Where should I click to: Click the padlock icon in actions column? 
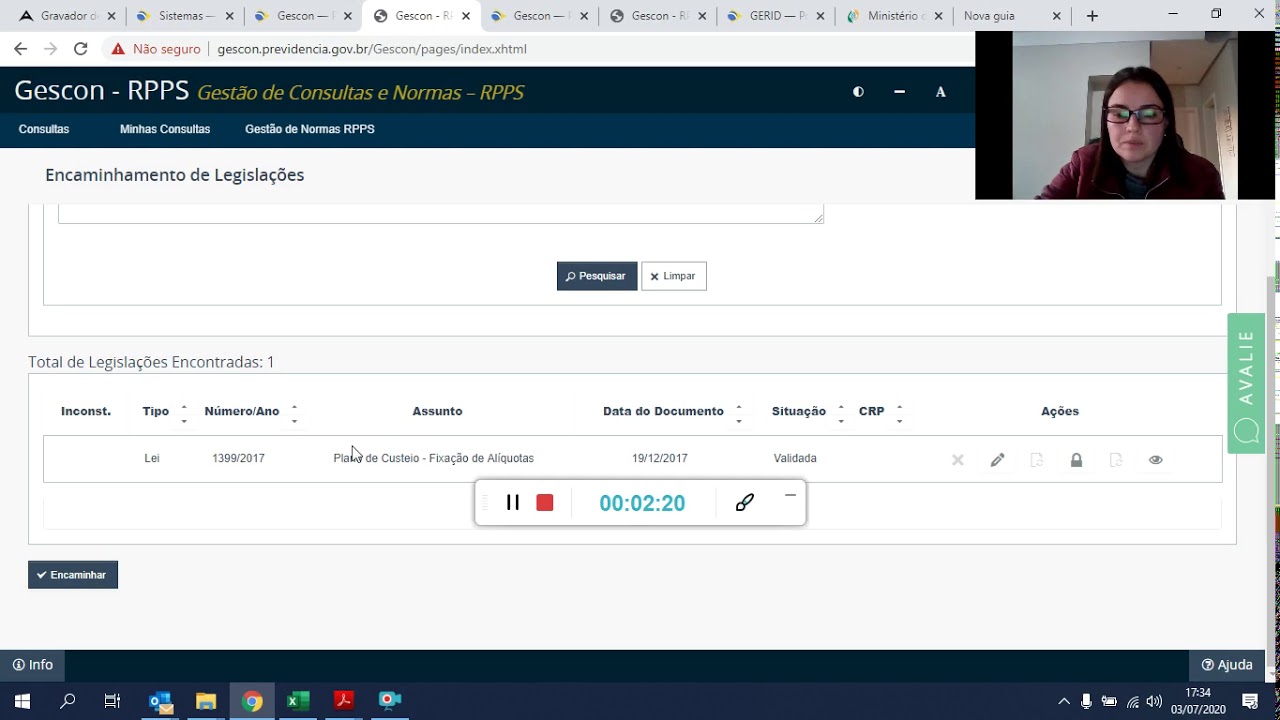pos(1076,460)
